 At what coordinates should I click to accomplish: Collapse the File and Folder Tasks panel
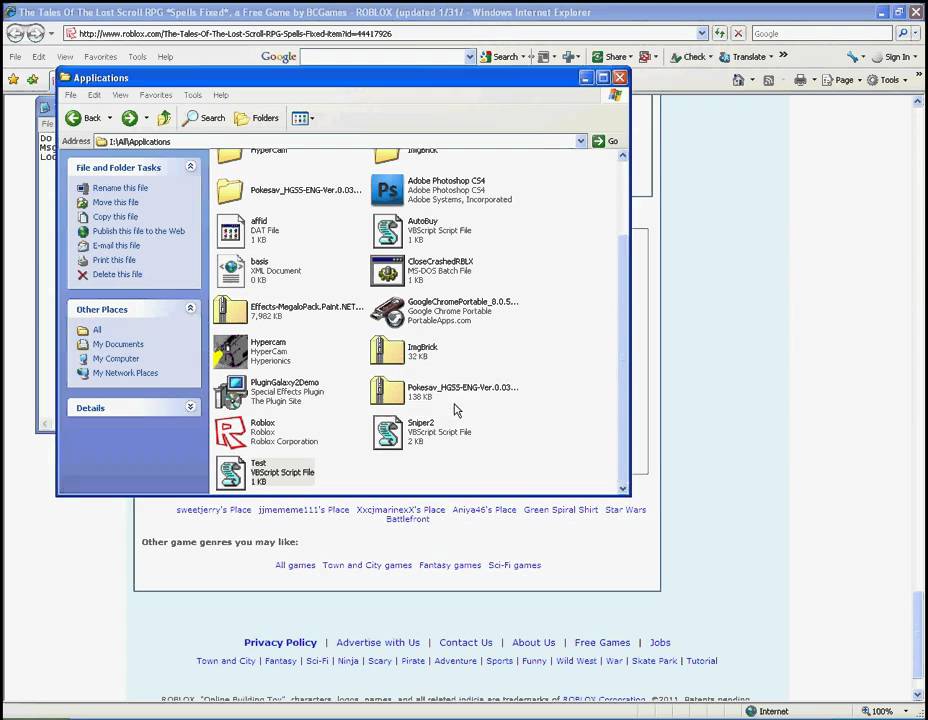[x=191, y=167]
